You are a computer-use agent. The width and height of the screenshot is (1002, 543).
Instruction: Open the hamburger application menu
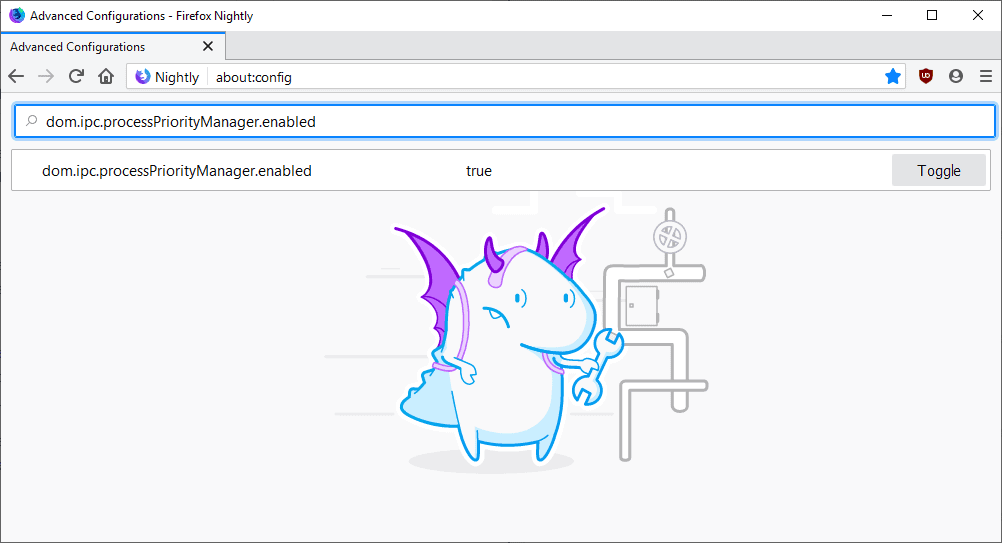(x=986, y=77)
